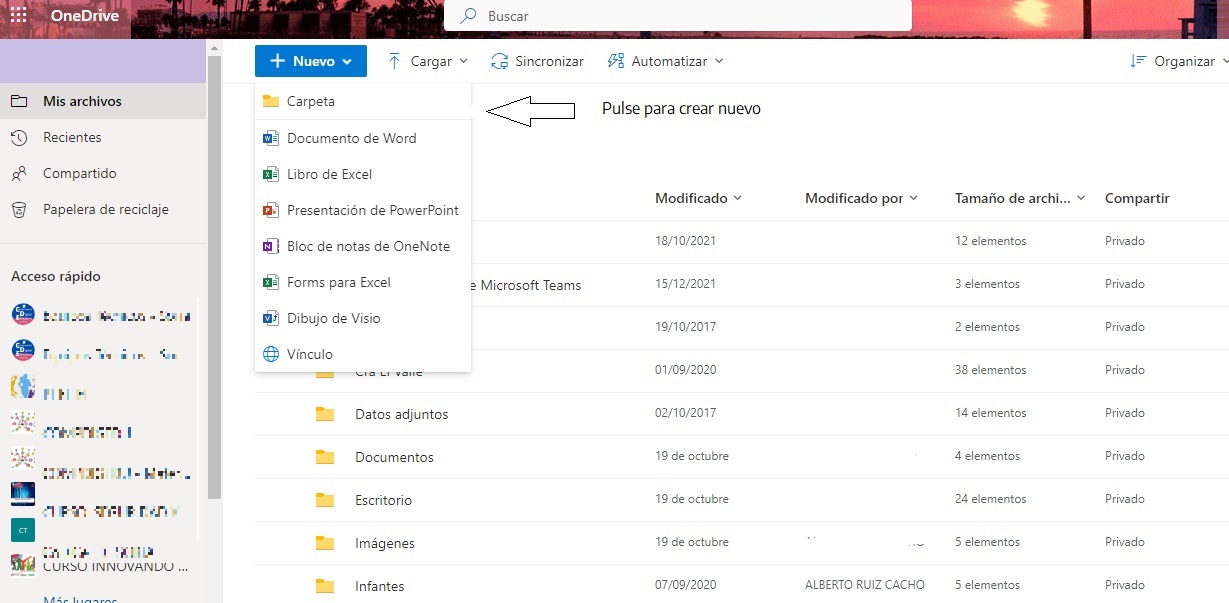
Task: Click the folder icon of Imágenes
Action: [324, 542]
